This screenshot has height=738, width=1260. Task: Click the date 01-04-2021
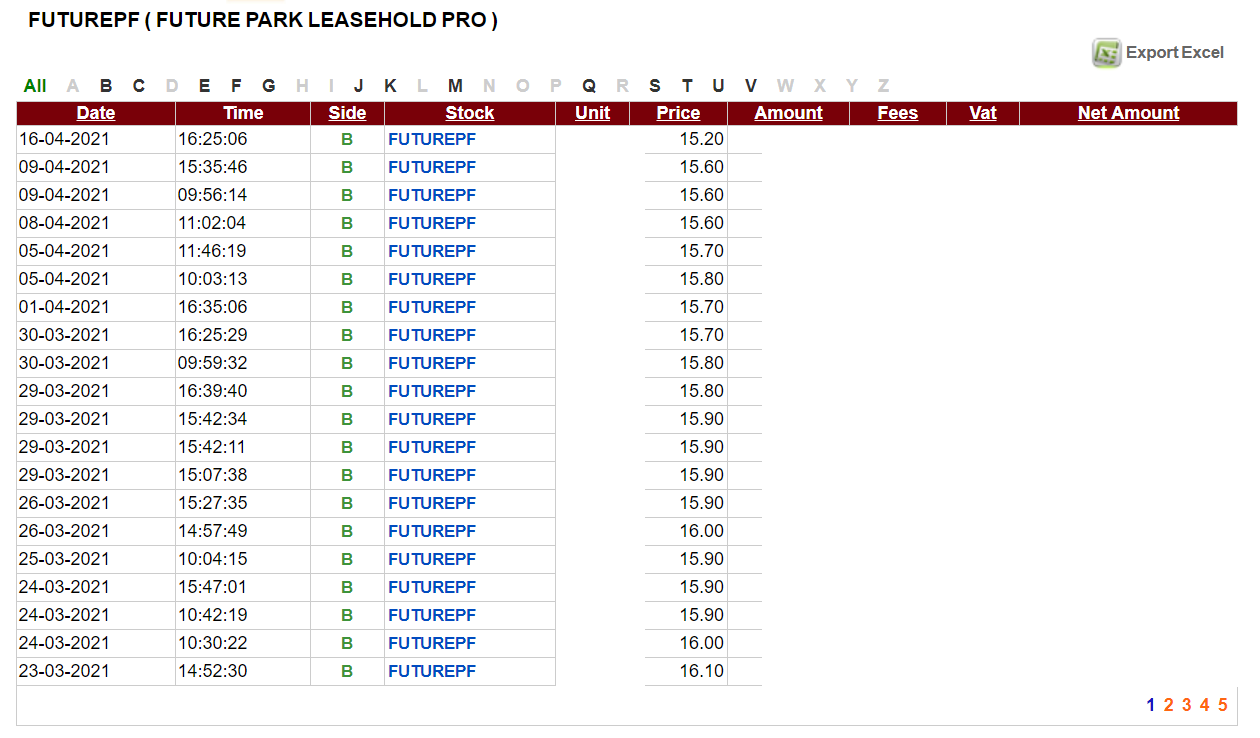click(x=64, y=307)
